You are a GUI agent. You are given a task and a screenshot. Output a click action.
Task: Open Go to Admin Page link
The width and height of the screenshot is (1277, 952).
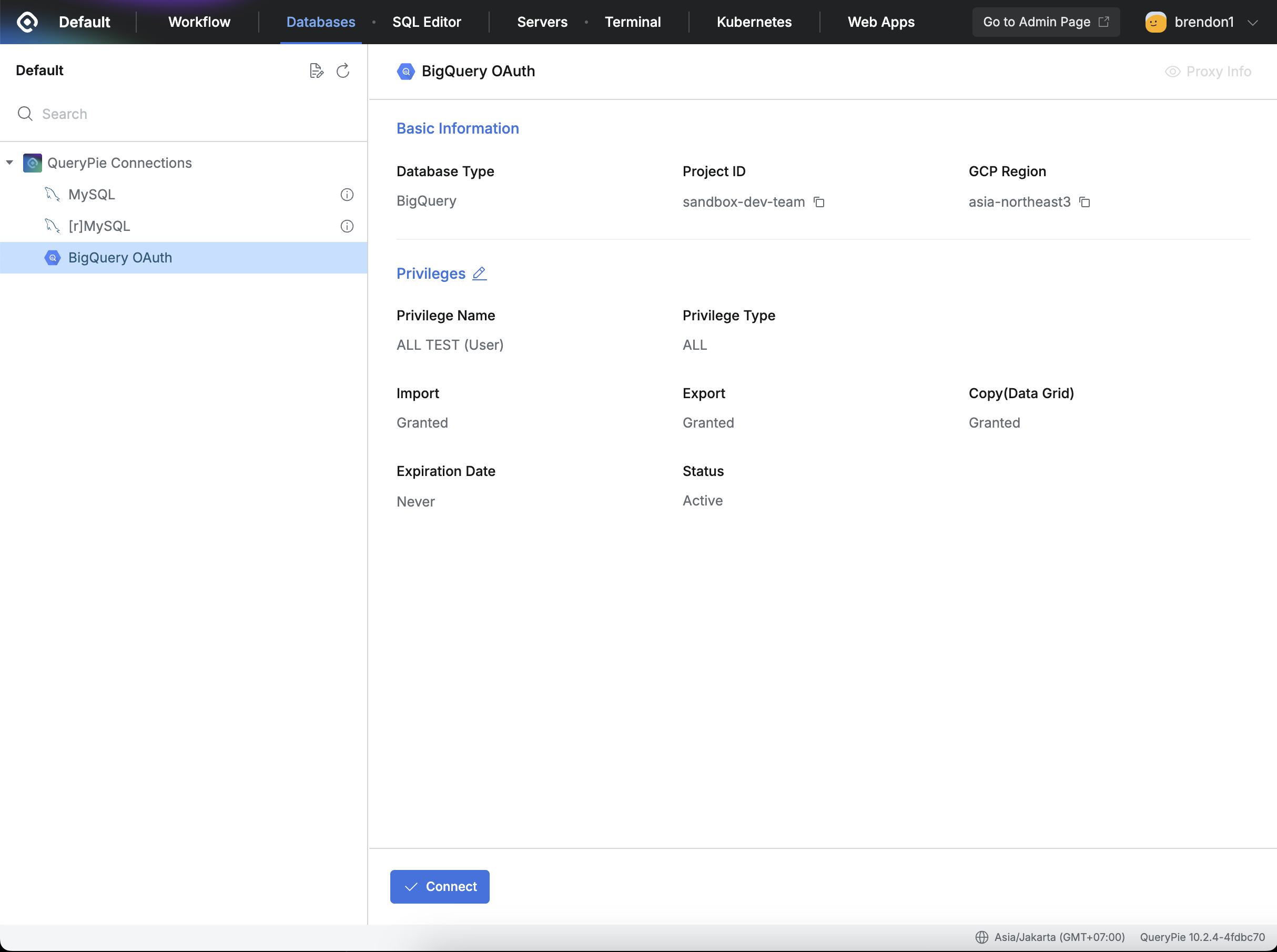(x=1046, y=22)
